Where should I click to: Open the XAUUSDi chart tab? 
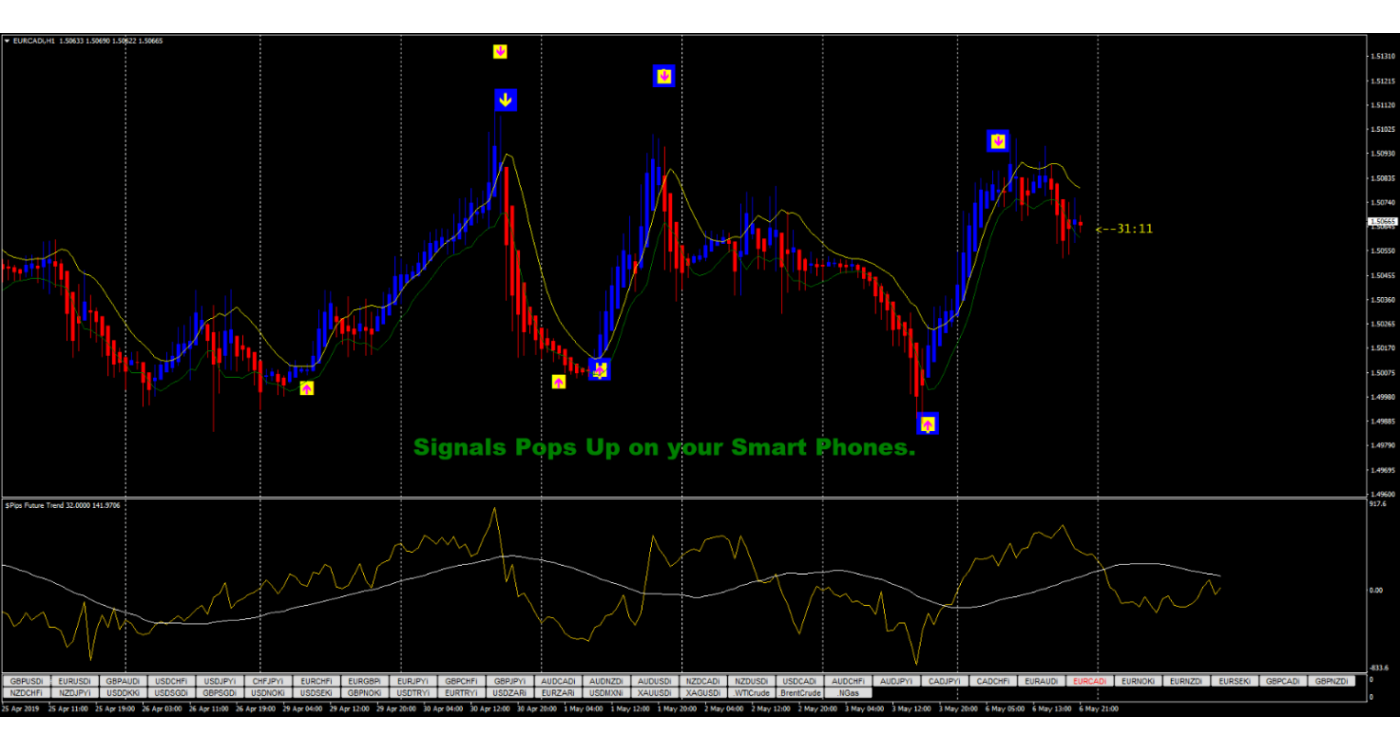[x=654, y=692]
